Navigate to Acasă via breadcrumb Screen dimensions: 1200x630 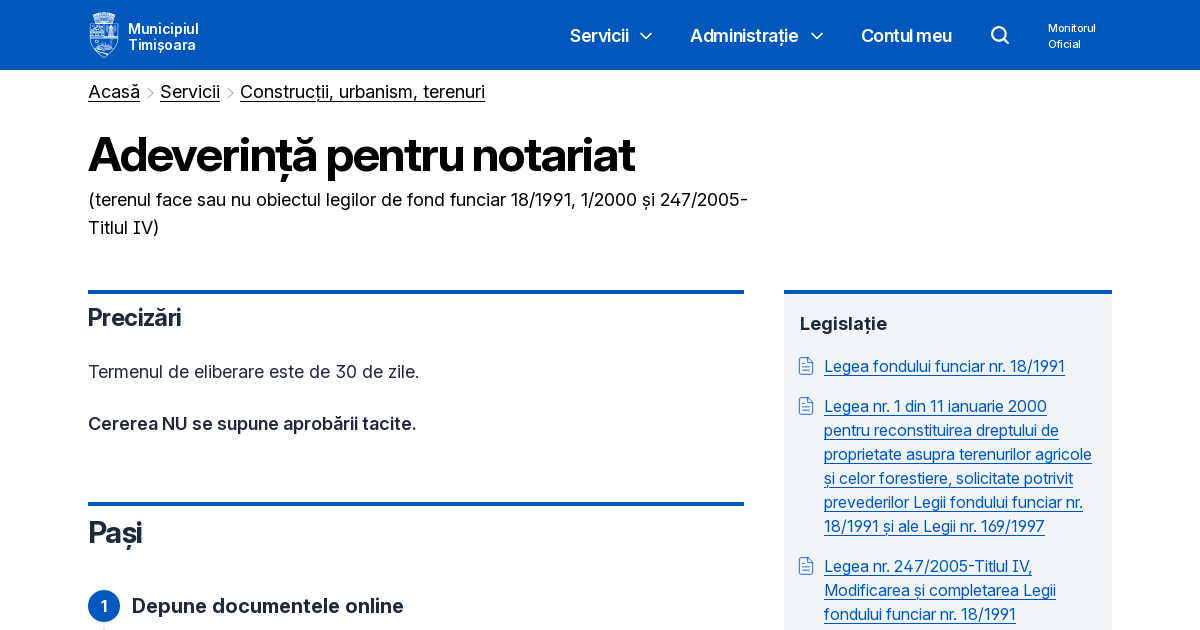pos(113,92)
